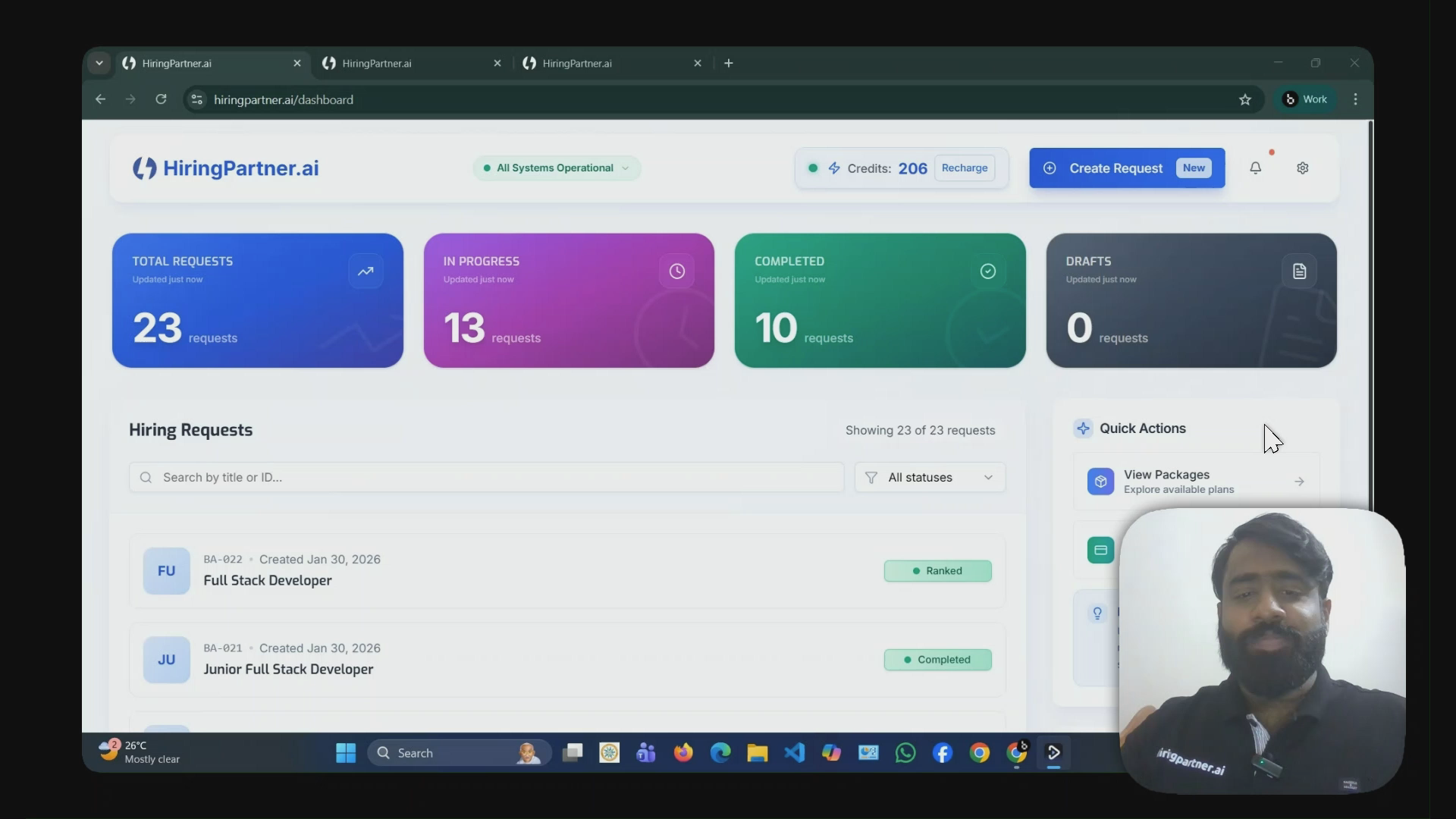
Task: Expand the All Systems Operational dropdown
Action: point(557,168)
